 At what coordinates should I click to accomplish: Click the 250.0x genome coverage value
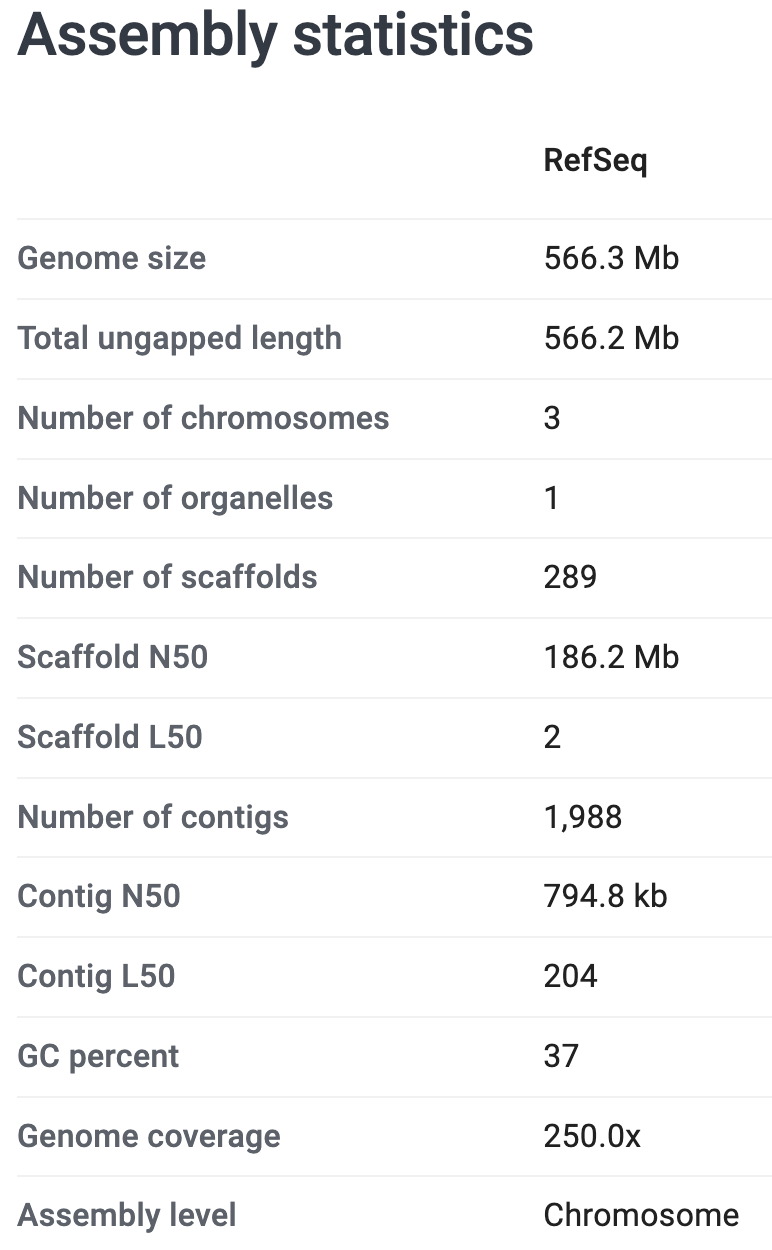pyautogui.click(x=592, y=1136)
